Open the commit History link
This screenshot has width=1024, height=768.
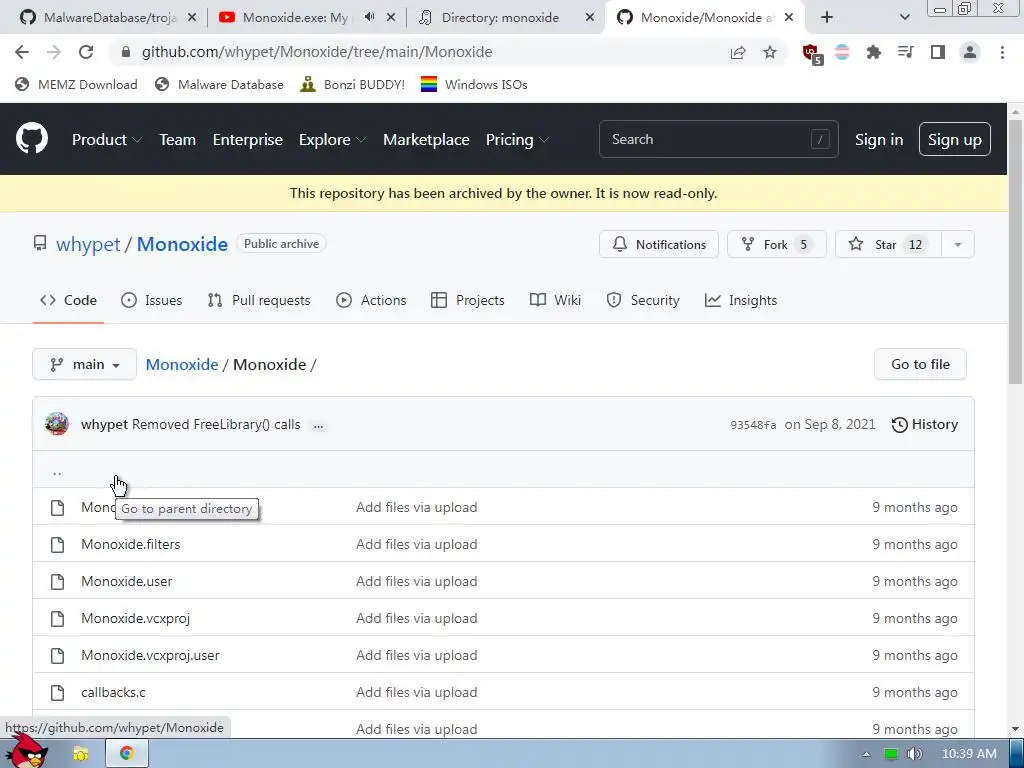(x=925, y=424)
